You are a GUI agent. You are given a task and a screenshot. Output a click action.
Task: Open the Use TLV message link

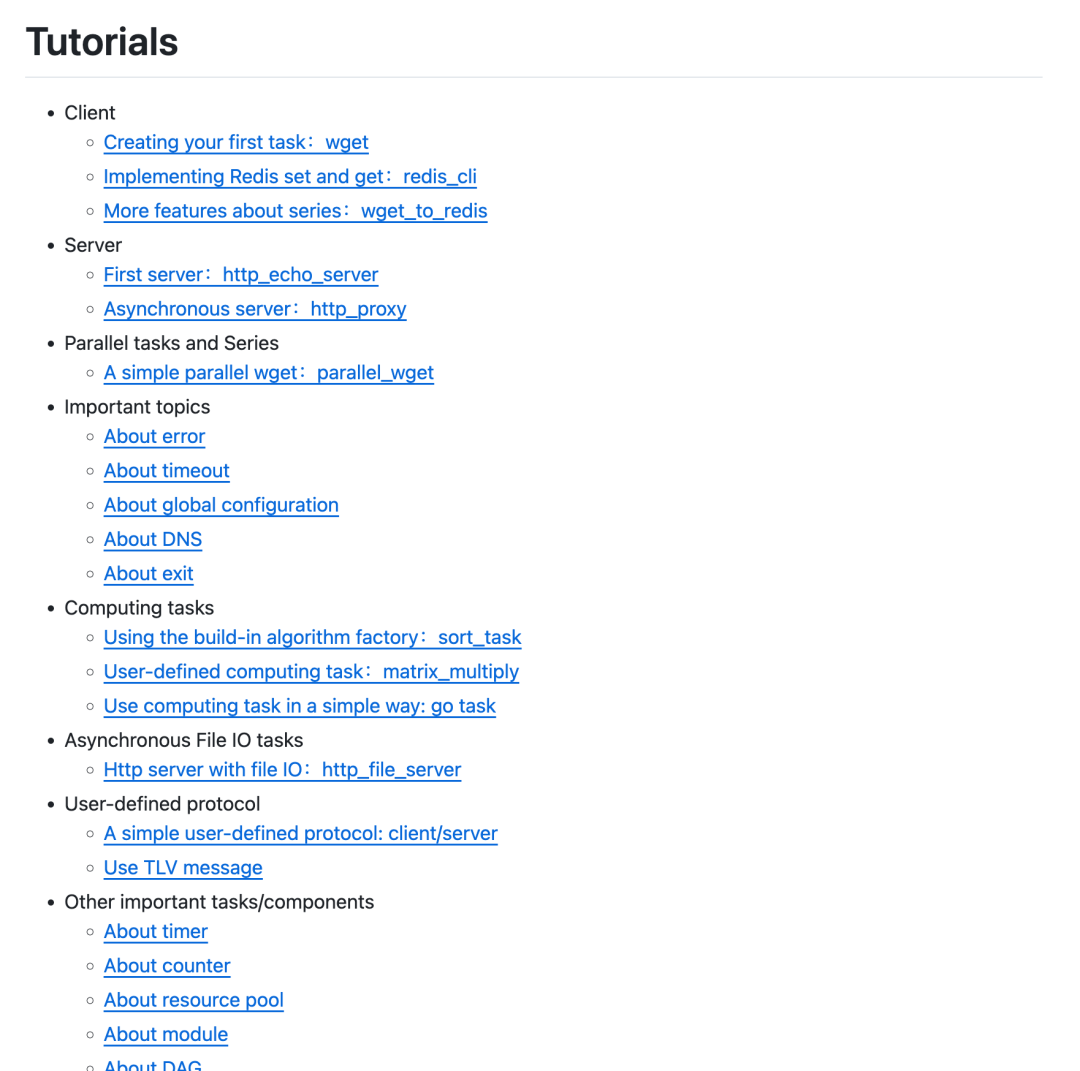pos(183,869)
